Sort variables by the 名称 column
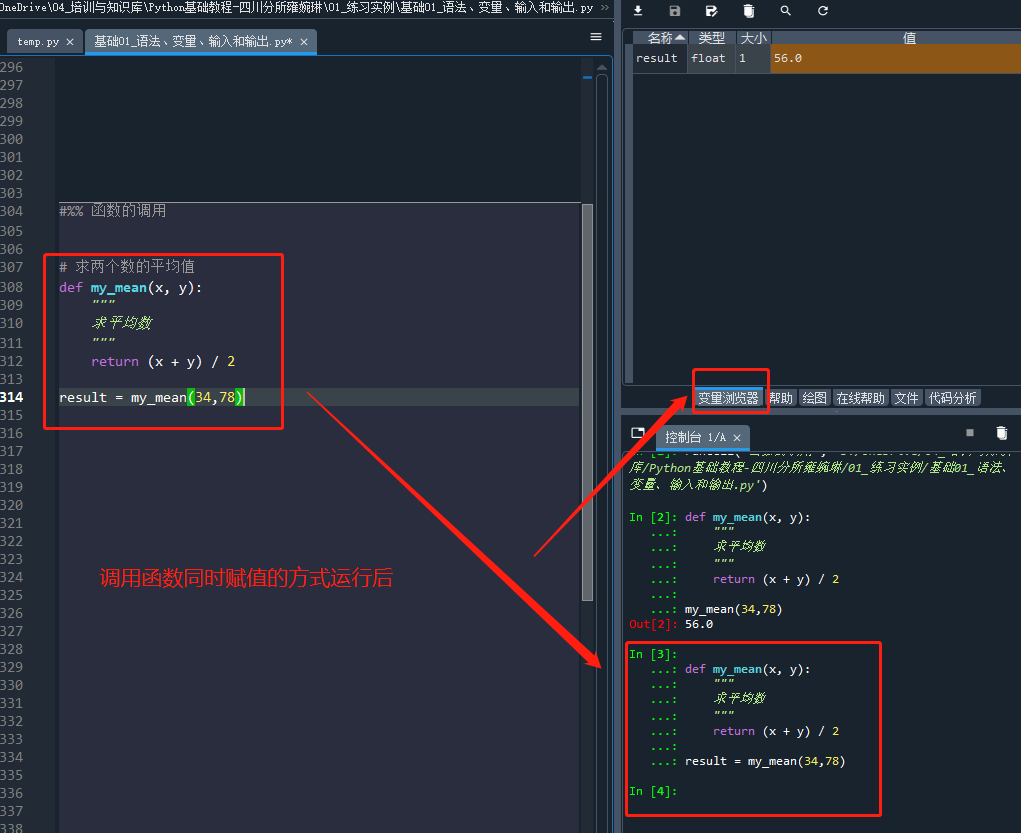 660,38
